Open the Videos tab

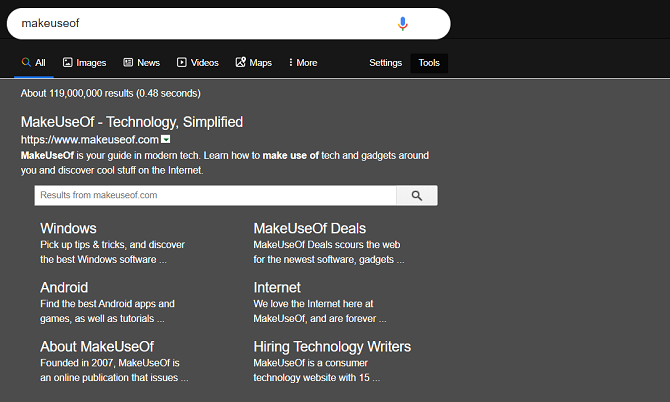198,63
